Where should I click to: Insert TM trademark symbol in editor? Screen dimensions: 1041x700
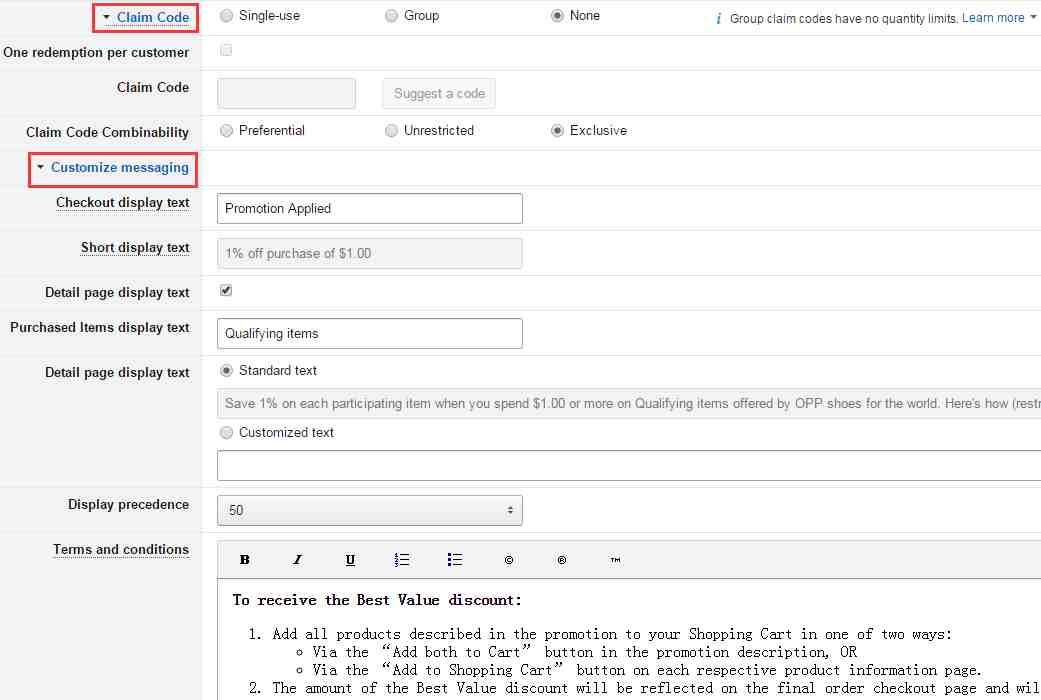[x=615, y=560]
